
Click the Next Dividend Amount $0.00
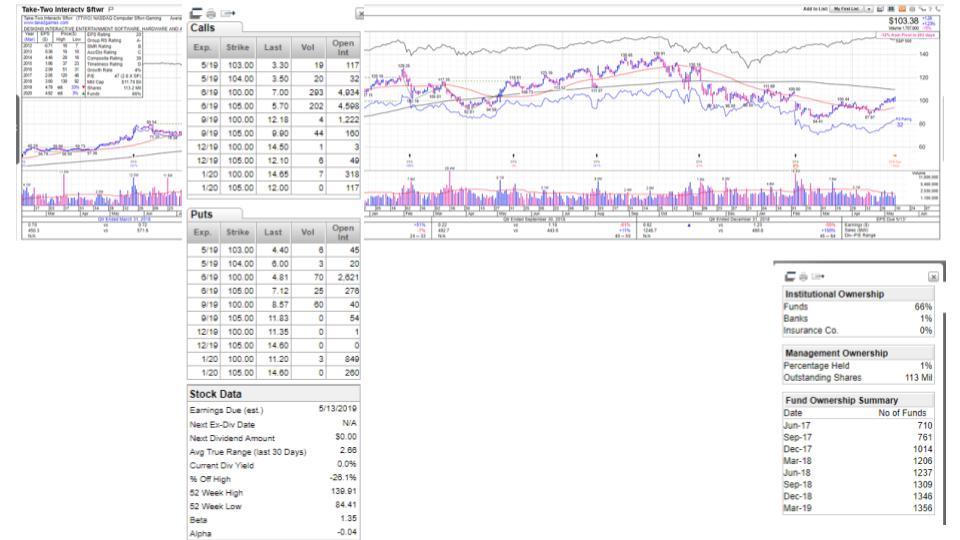coord(346,437)
